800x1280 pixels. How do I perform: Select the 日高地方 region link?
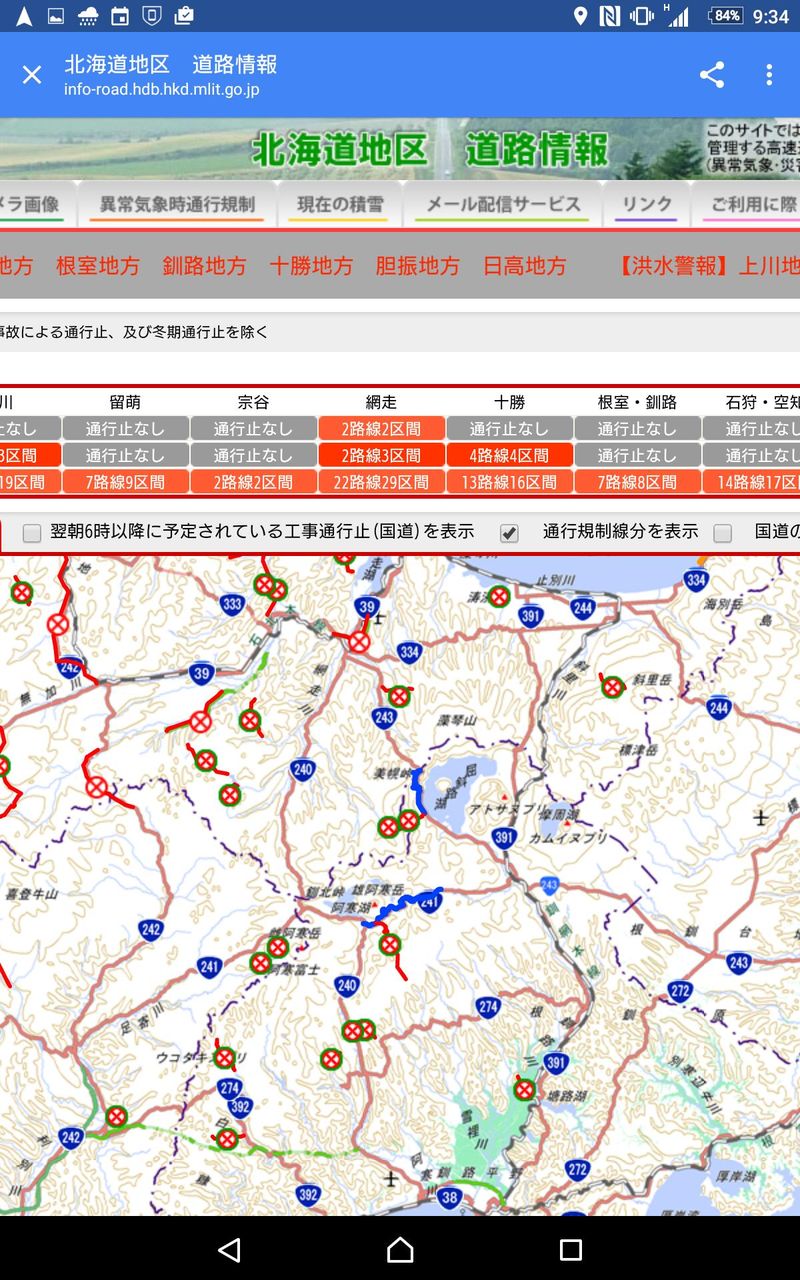[524, 266]
